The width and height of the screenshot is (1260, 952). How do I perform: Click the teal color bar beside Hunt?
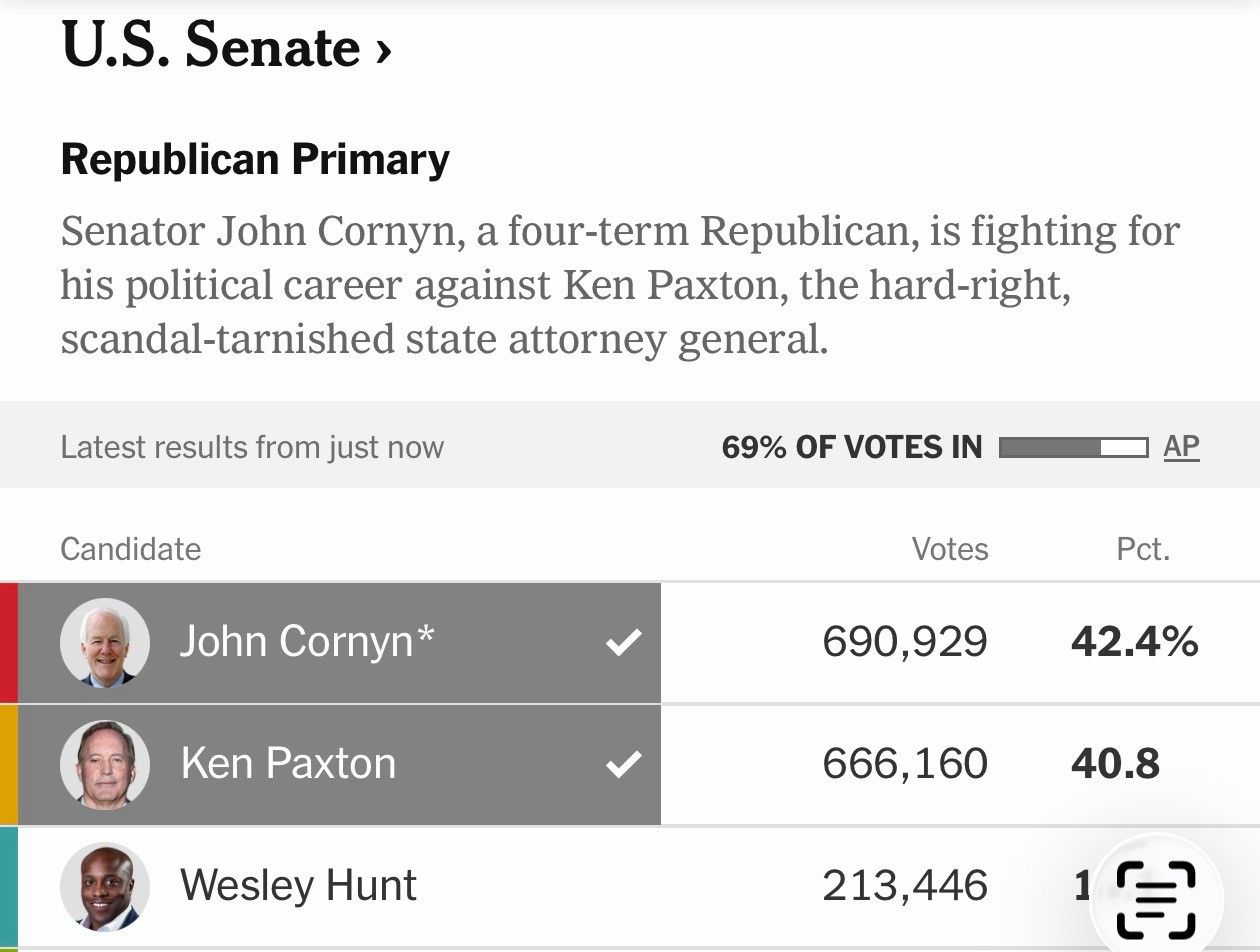click(9, 887)
